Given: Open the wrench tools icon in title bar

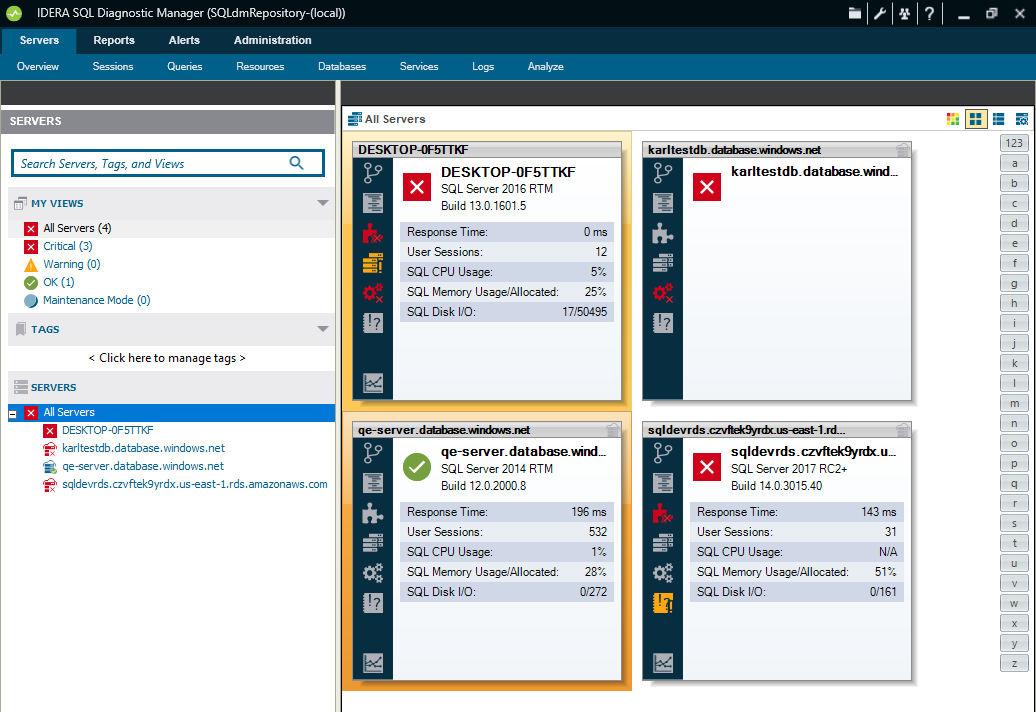Looking at the screenshot, I should tap(879, 13).
